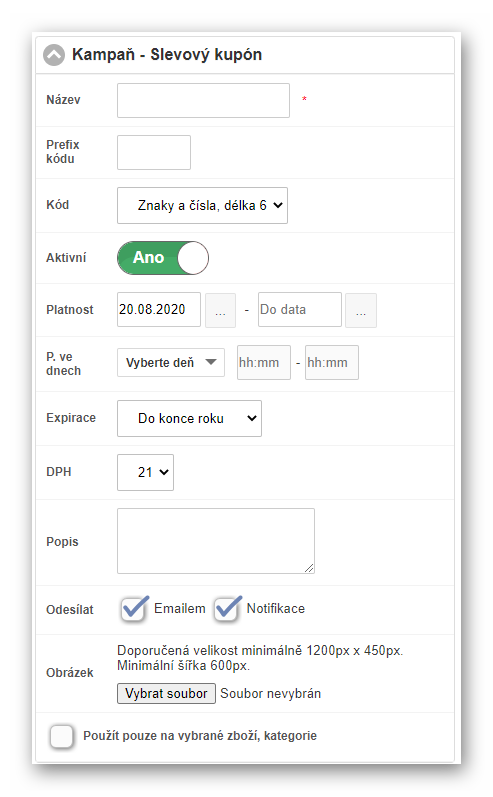493x797 pixels.
Task: Click the Do data date field
Action: pos(300,310)
